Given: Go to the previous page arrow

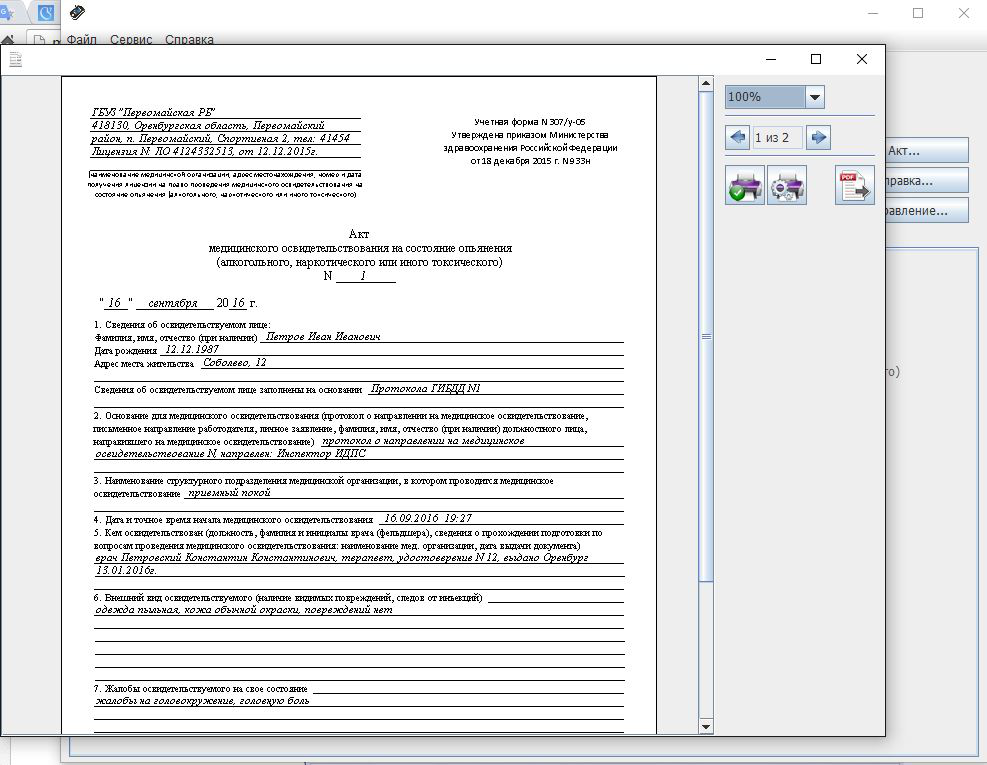Looking at the screenshot, I should (x=738, y=137).
